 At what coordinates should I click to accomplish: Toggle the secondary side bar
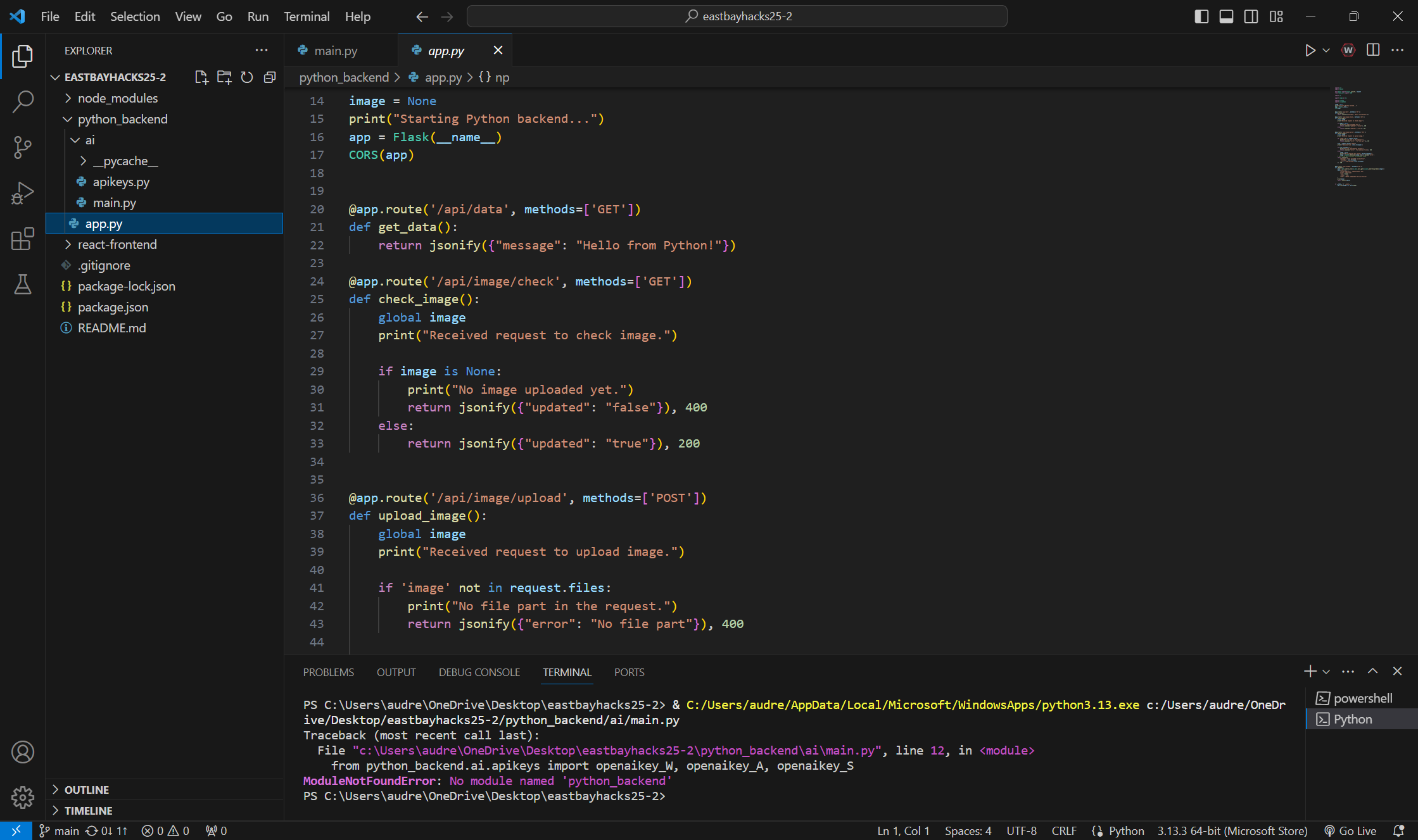click(x=1251, y=16)
